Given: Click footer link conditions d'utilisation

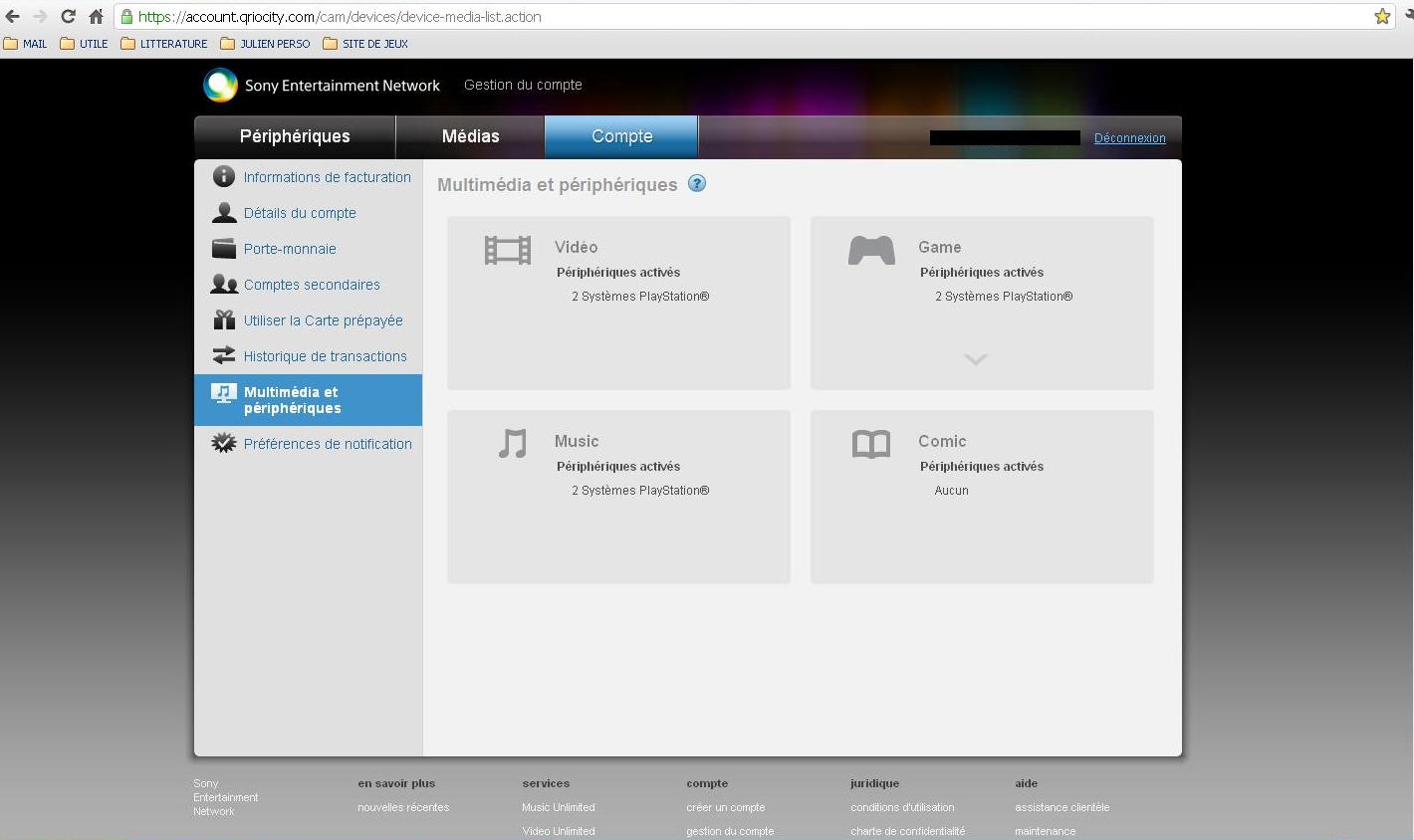Looking at the screenshot, I should point(902,807).
